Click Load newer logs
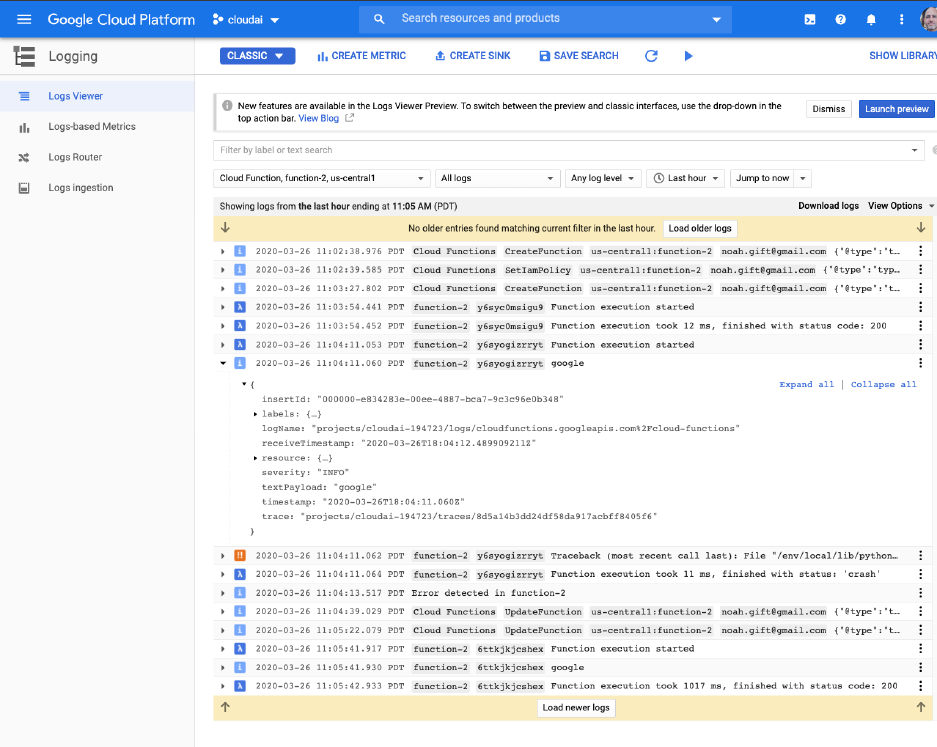This screenshot has height=747, width=937. point(575,708)
